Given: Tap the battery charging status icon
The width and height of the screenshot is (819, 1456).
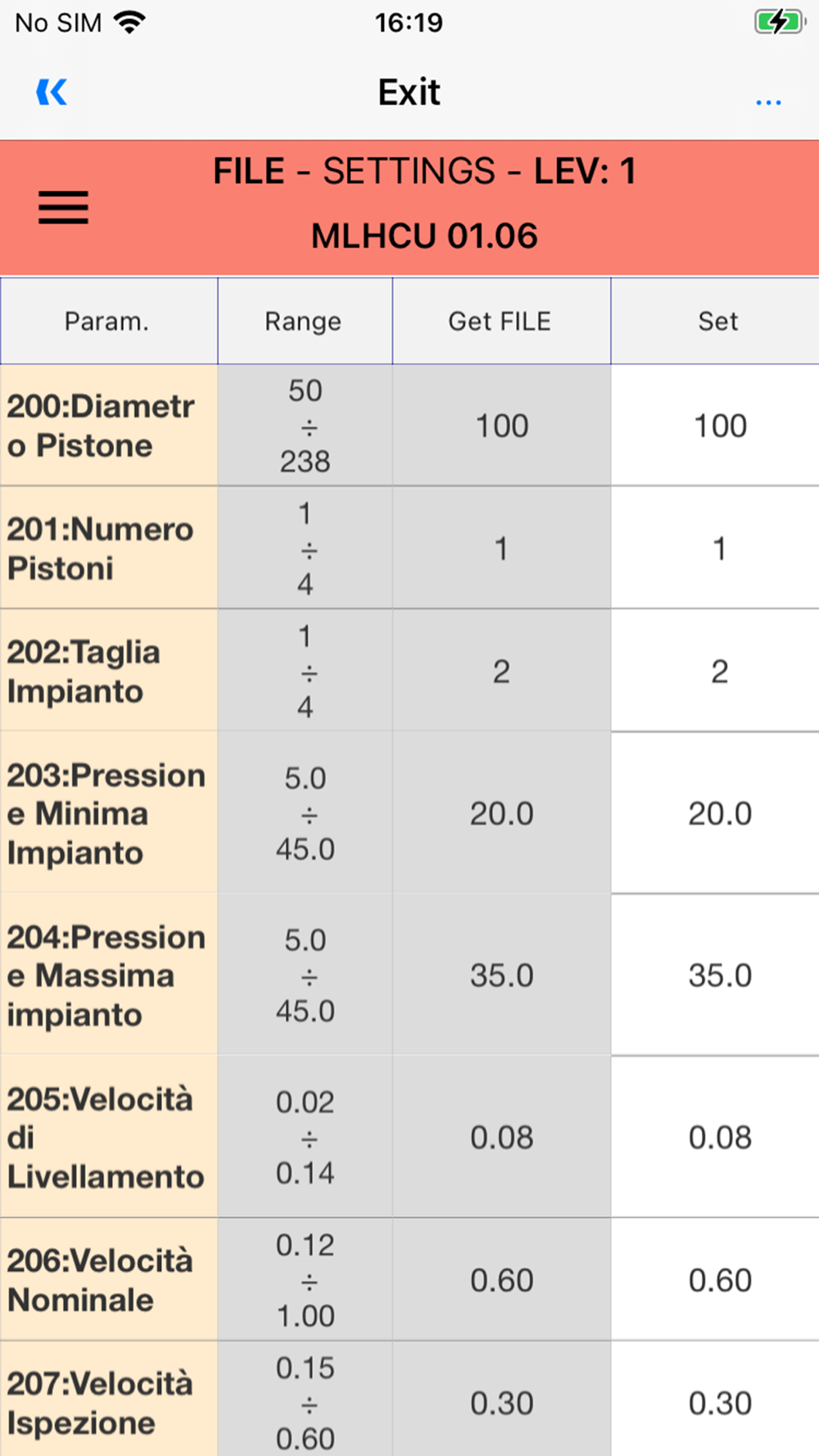Looking at the screenshot, I should (780, 22).
